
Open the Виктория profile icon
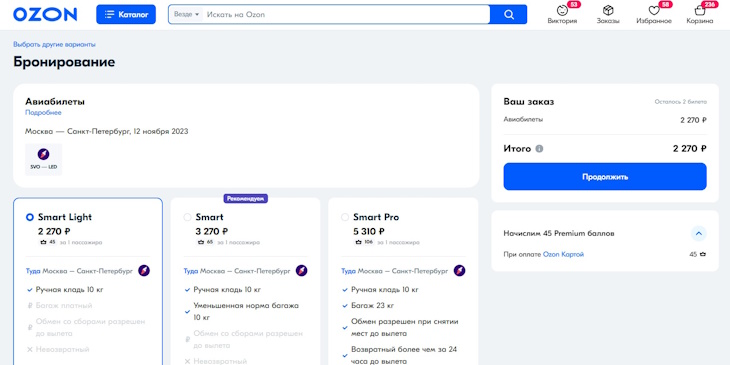tap(562, 10)
